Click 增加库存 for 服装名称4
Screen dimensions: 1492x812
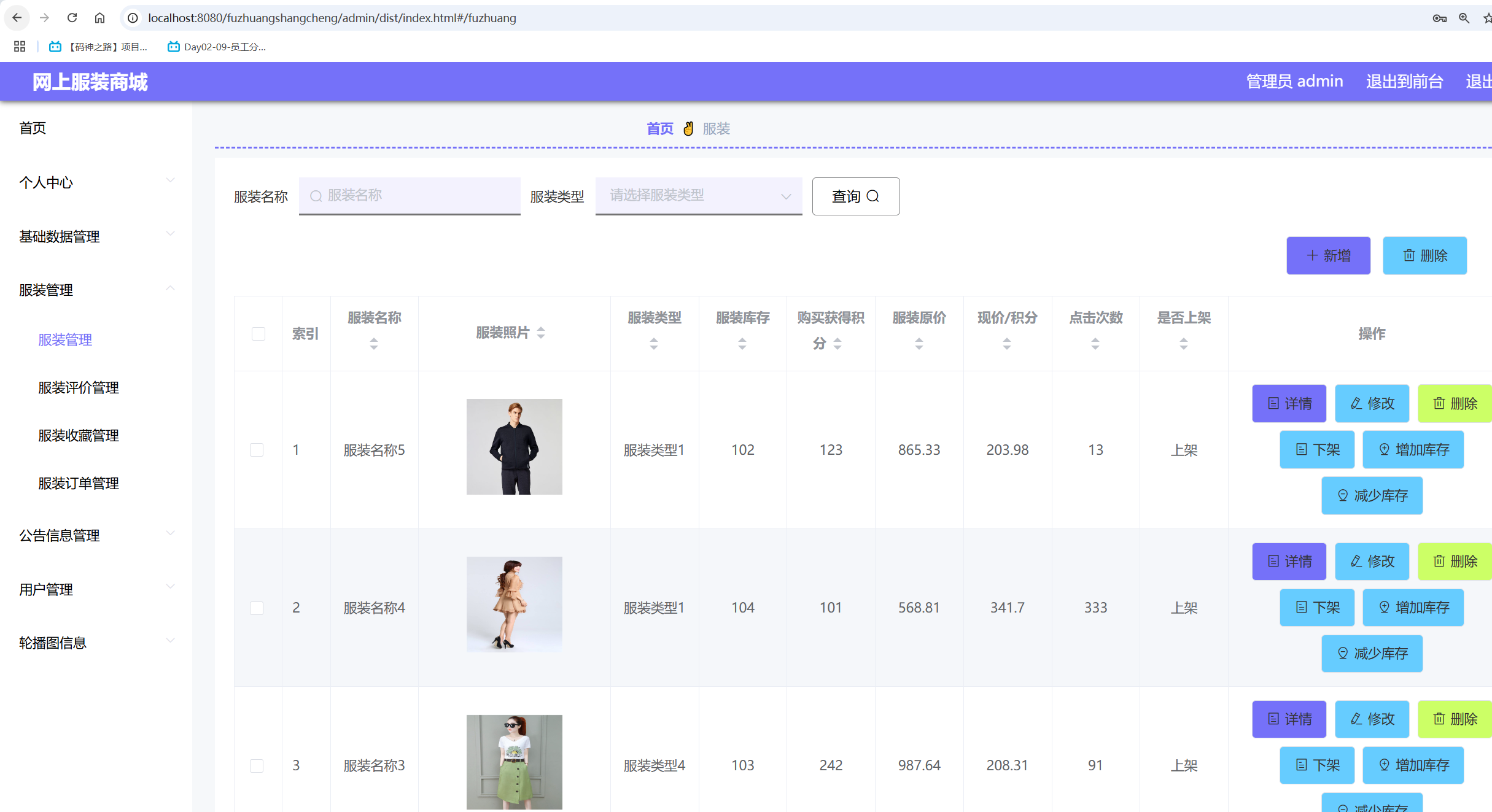(x=1413, y=607)
